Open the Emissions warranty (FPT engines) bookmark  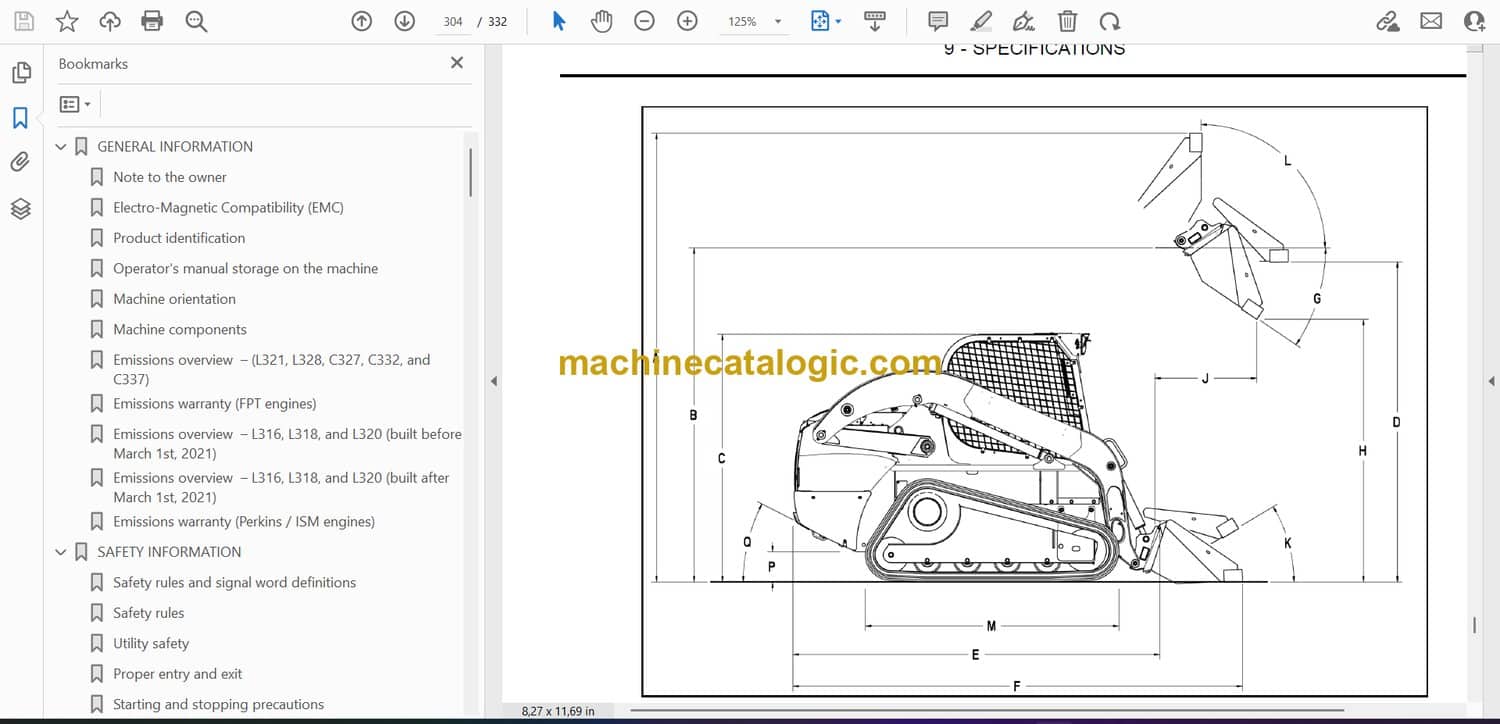(214, 404)
